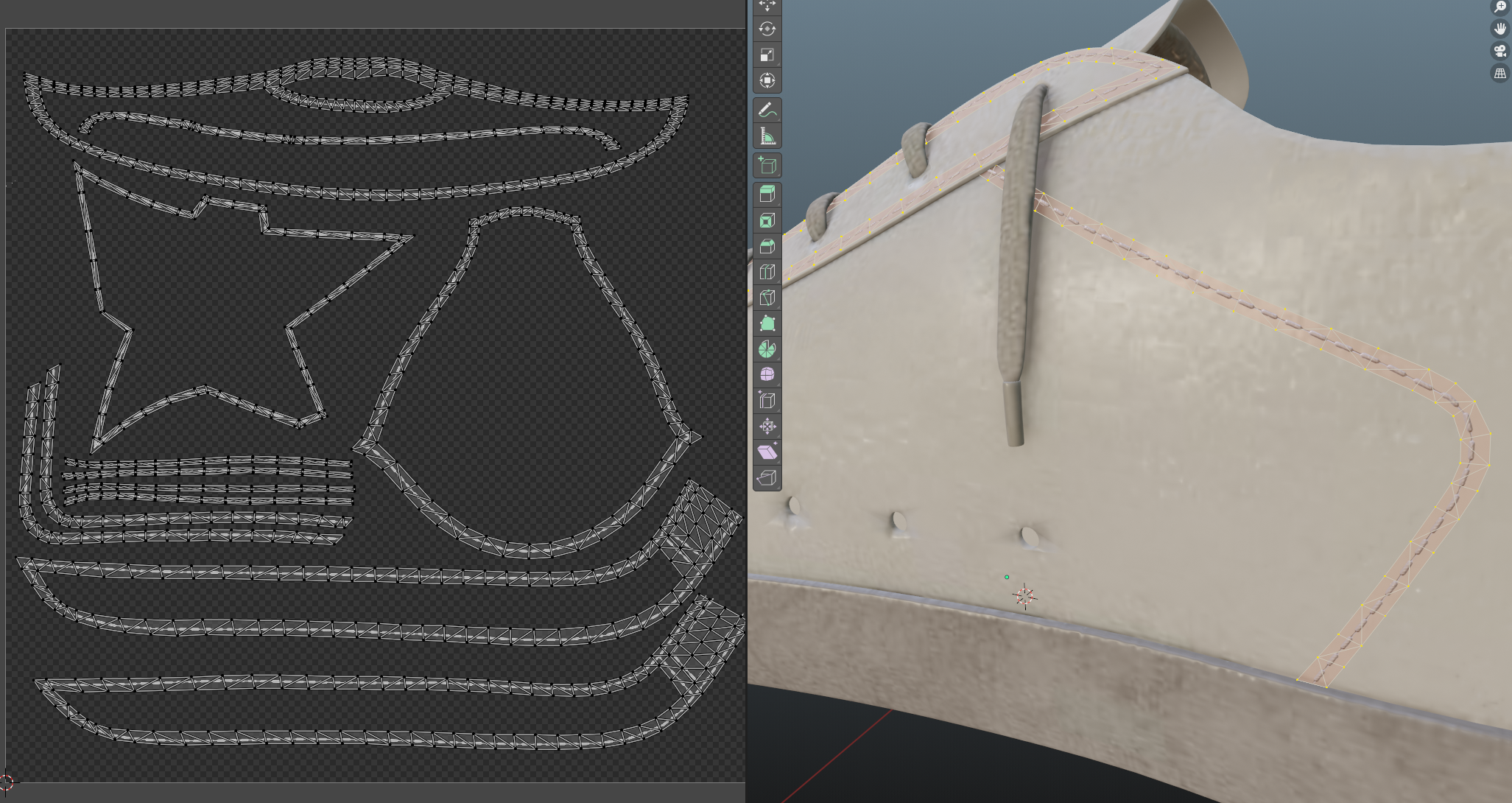Image resolution: width=1512 pixels, height=803 pixels.
Task: Select the Inset Faces tool
Action: (x=767, y=220)
